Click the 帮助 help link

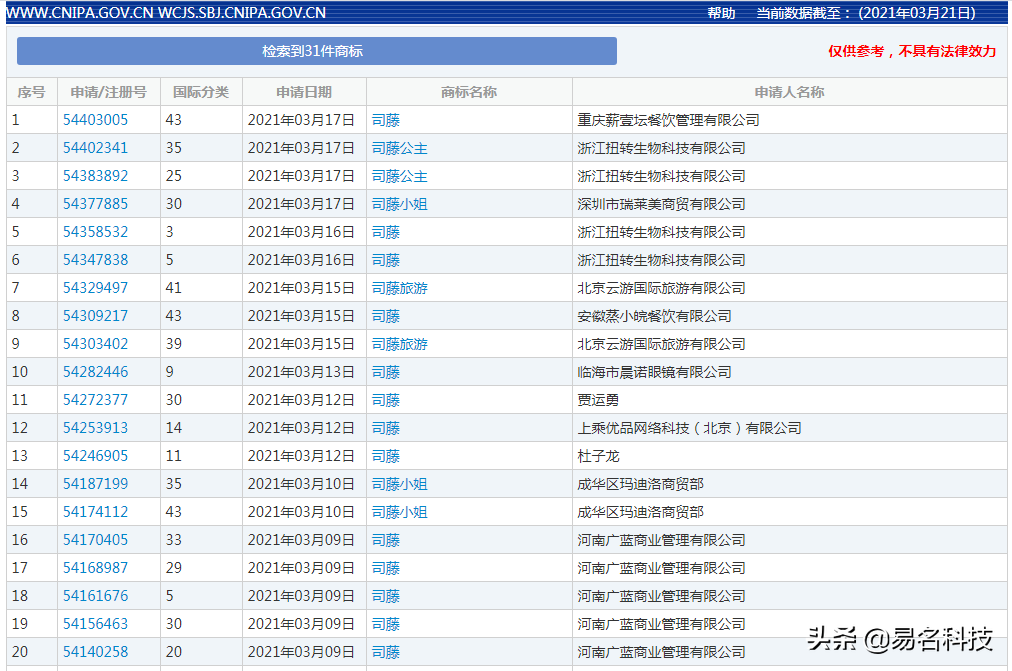click(721, 13)
